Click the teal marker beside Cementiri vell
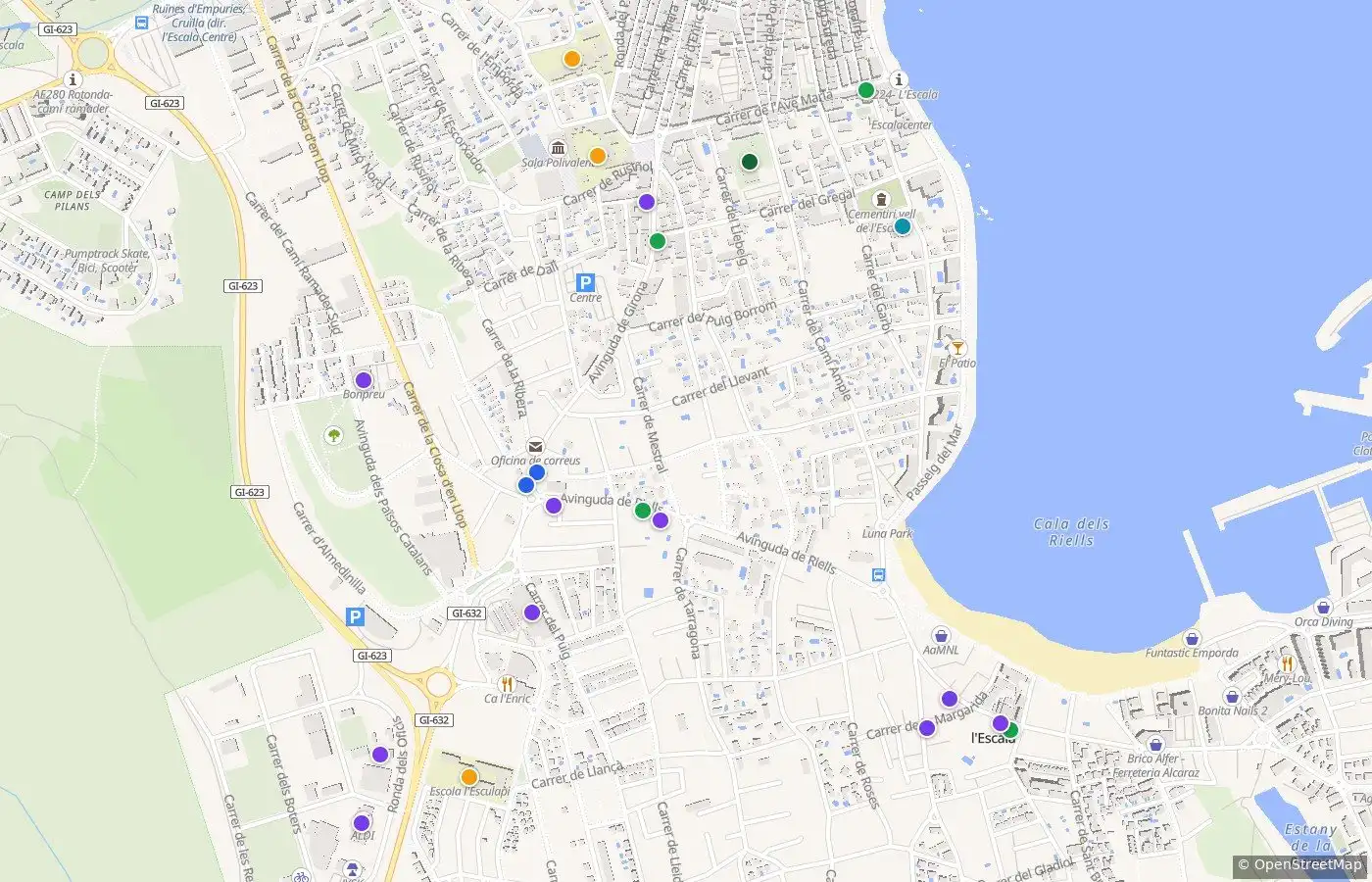 [903, 226]
